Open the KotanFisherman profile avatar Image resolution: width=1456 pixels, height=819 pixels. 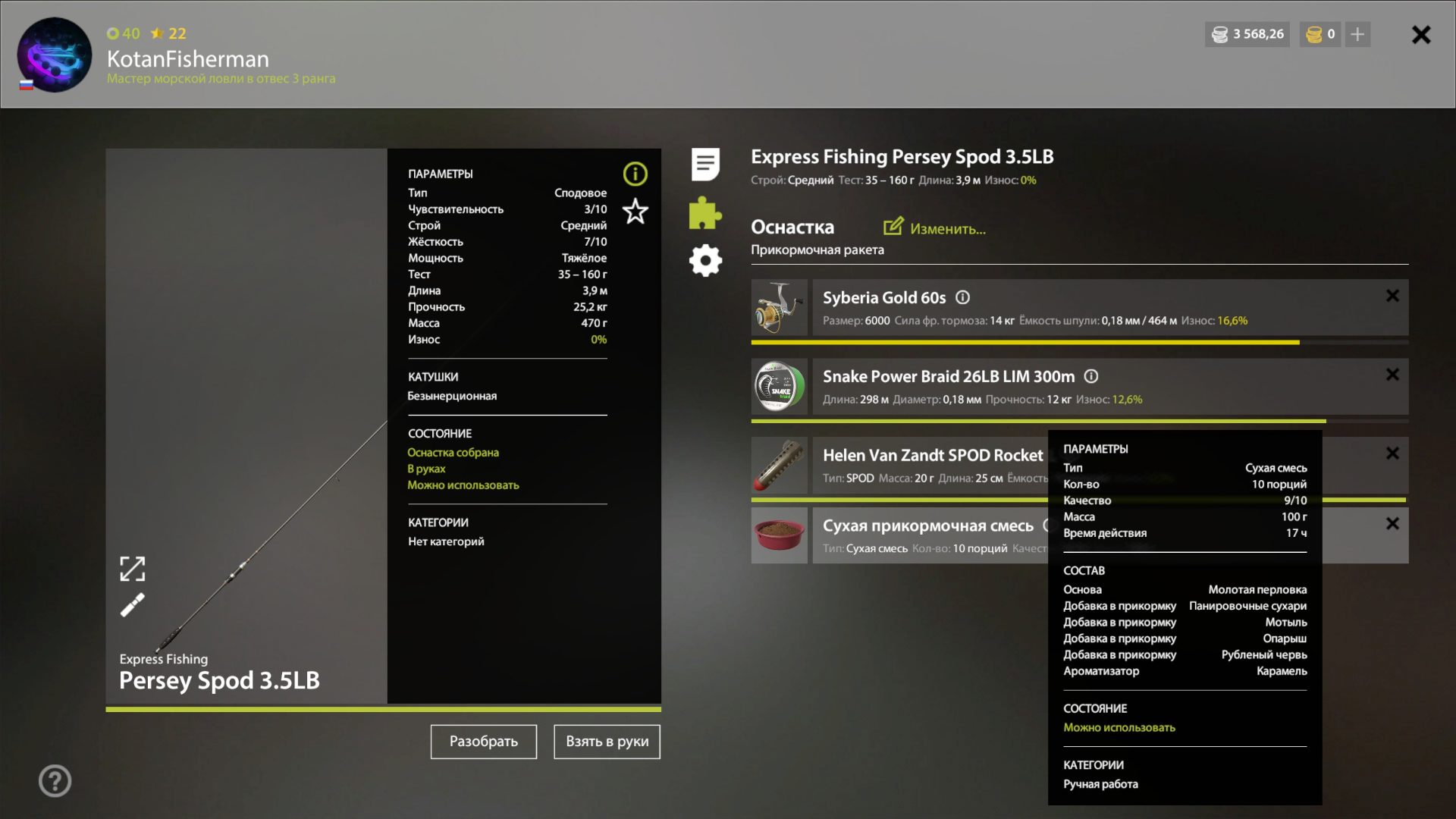pyautogui.click(x=54, y=55)
